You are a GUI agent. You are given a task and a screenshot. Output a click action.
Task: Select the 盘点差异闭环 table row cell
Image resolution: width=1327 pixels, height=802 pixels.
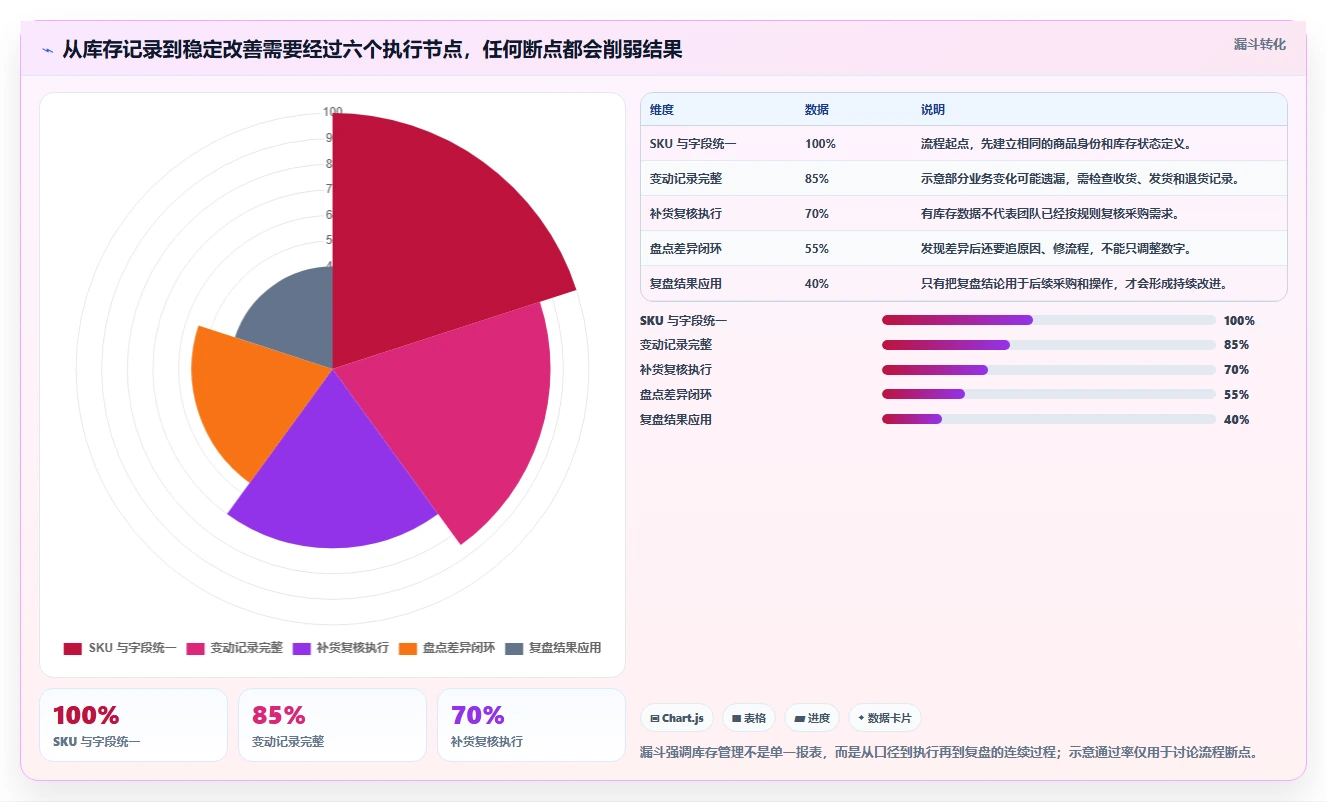686,249
